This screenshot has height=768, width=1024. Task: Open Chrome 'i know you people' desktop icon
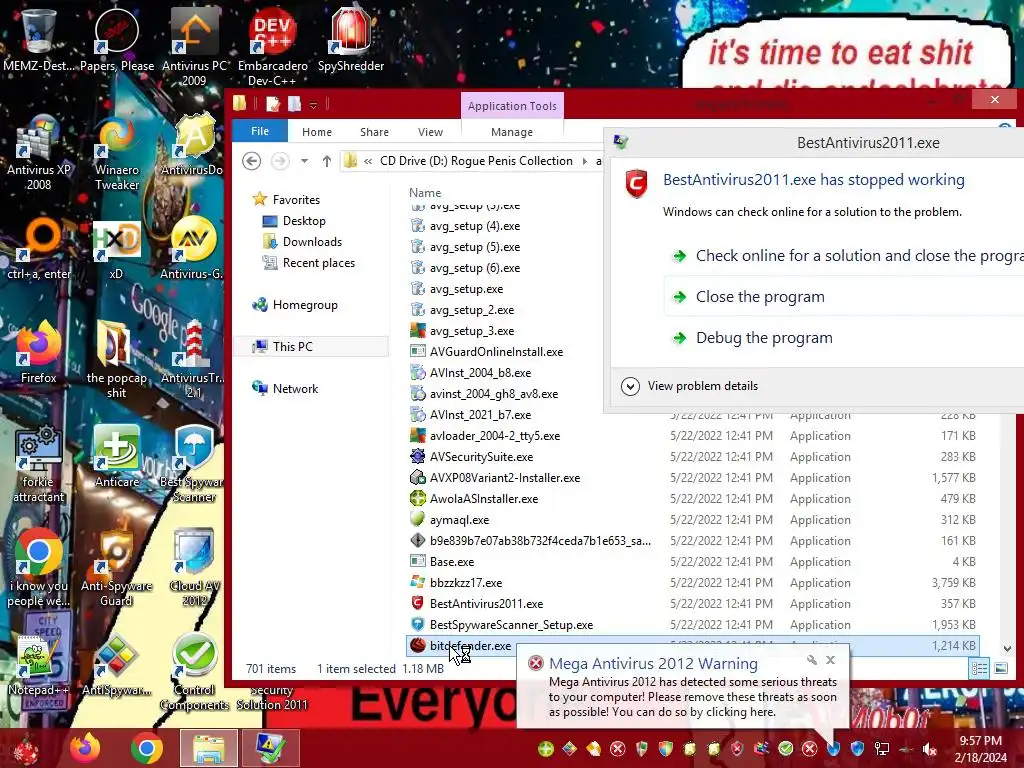coord(39,568)
